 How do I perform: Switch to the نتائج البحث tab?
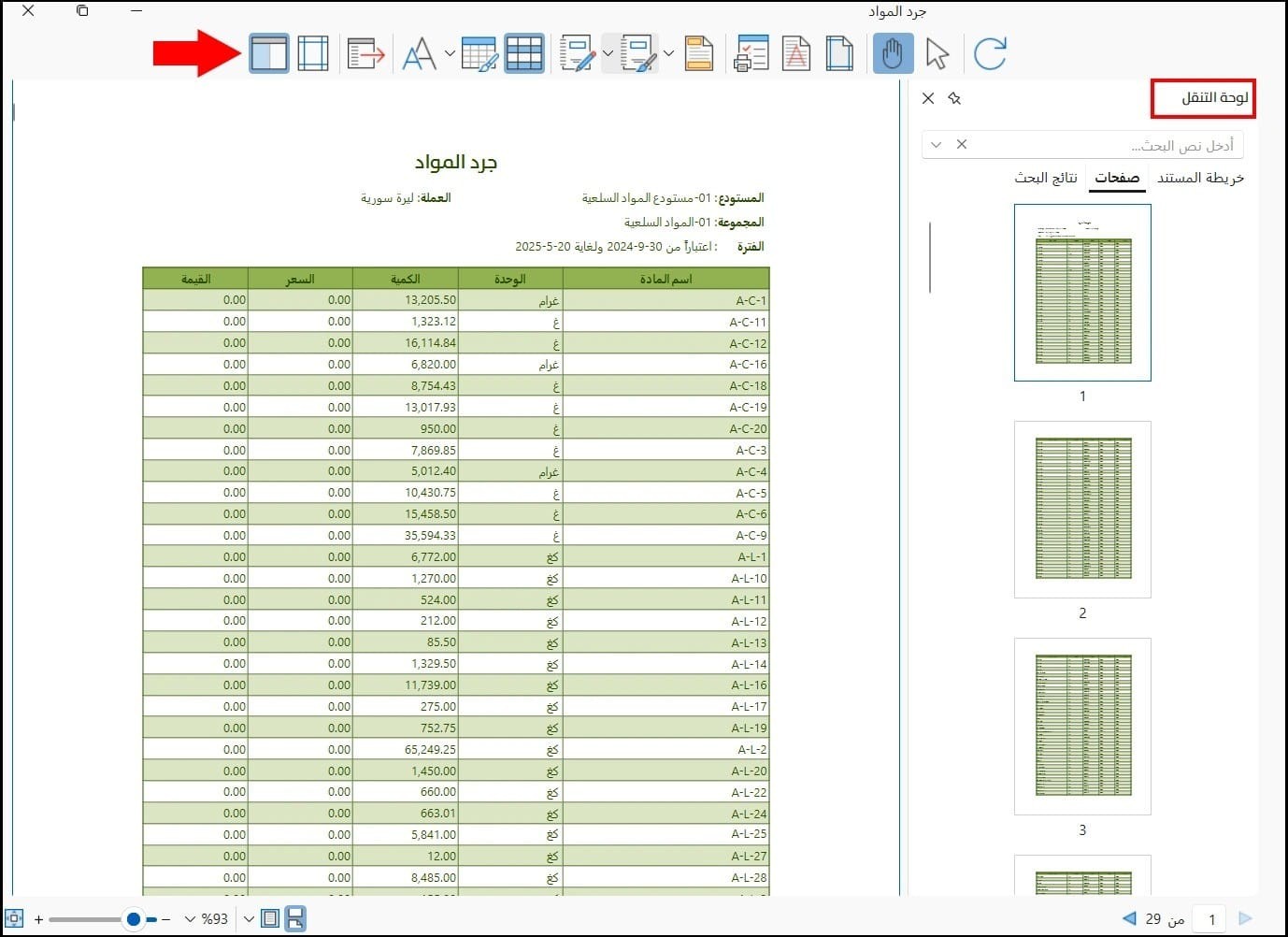[x=1046, y=178]
